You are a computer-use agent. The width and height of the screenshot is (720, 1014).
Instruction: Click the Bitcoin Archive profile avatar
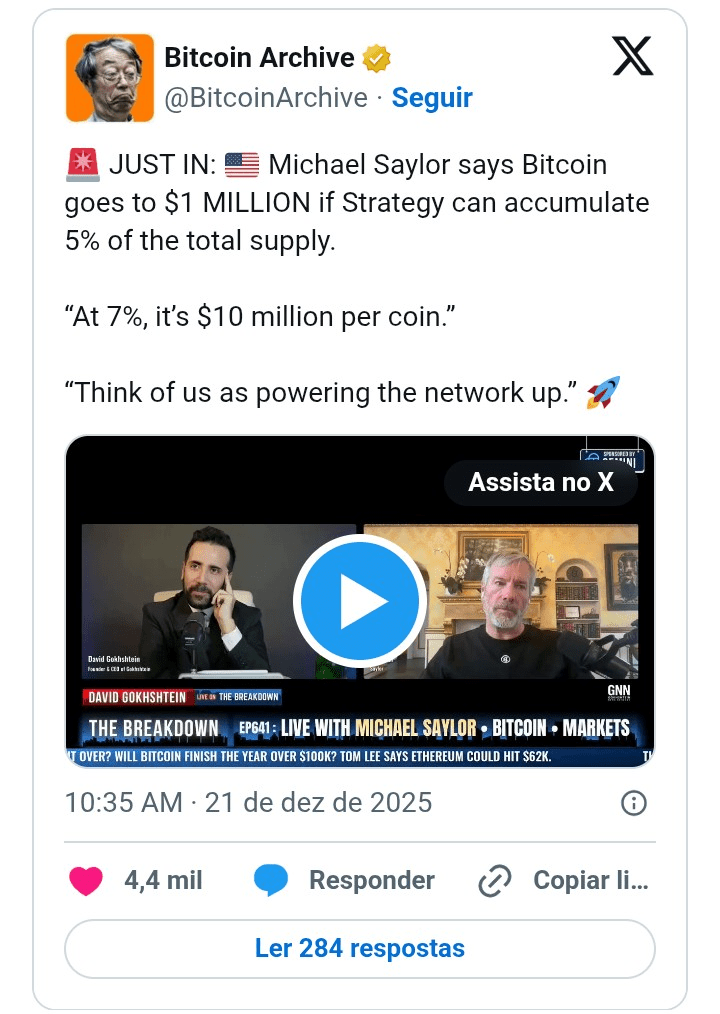coord(110,78)
